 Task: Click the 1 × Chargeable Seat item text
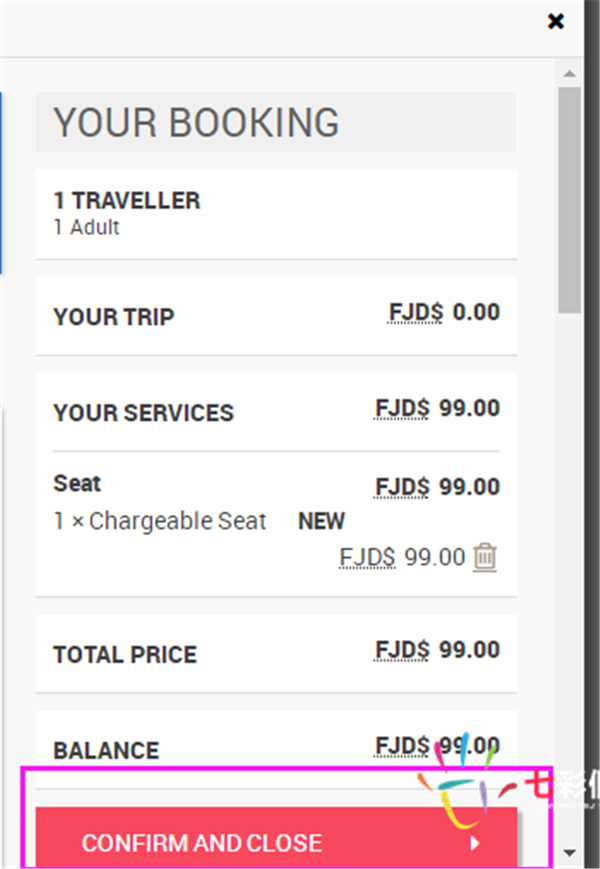point(160,521)
